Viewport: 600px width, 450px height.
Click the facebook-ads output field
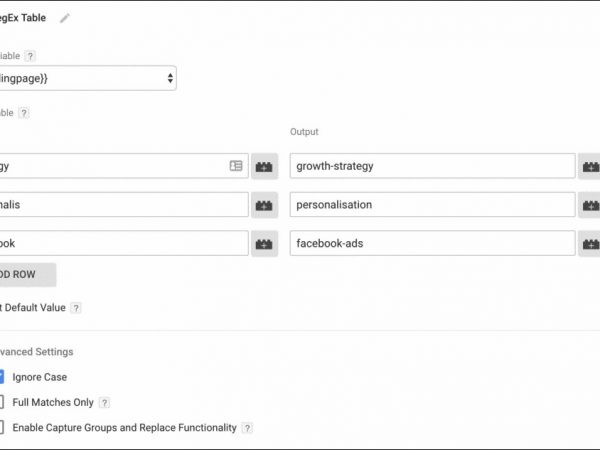point(432,243)
